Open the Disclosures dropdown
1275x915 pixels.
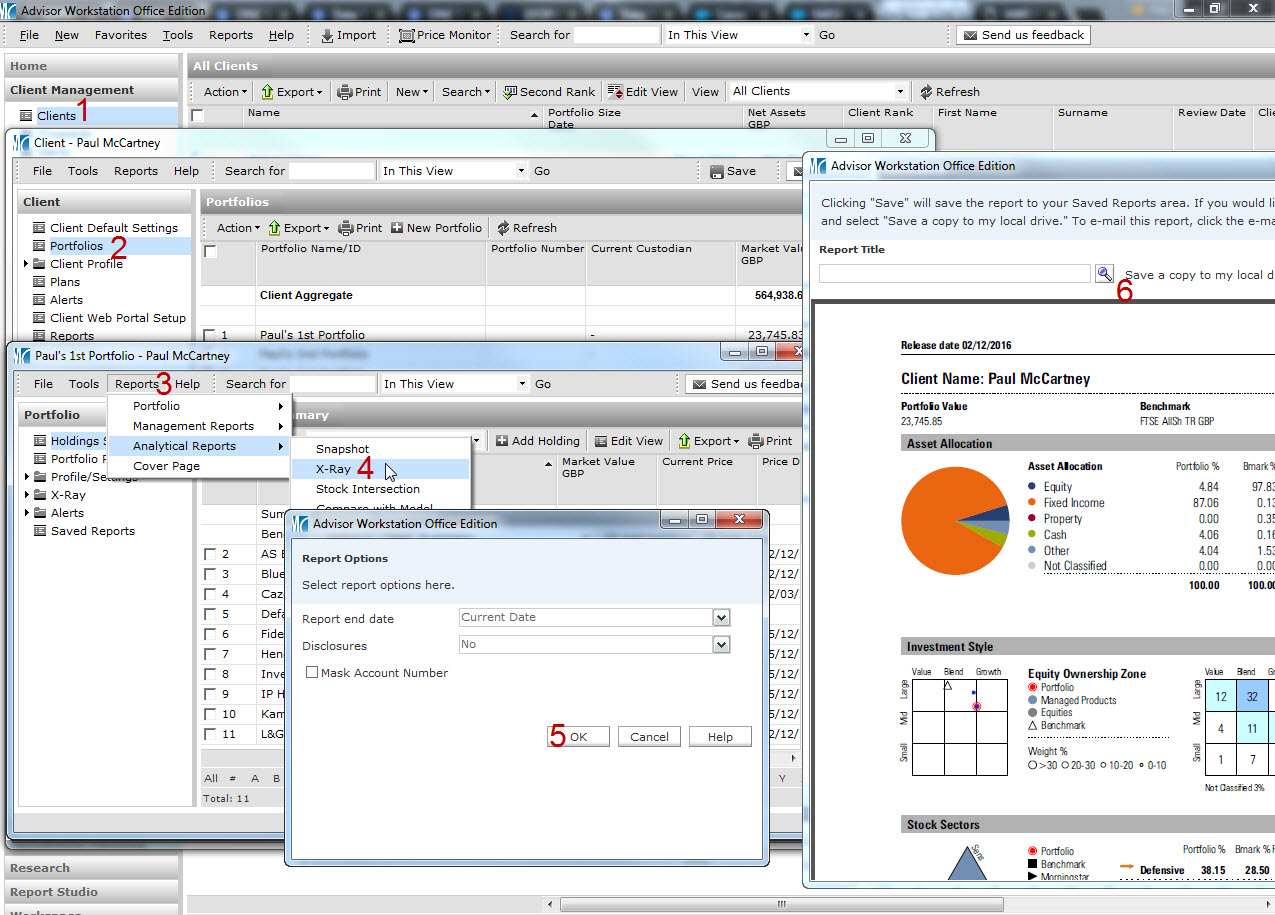[x=721, y=645]
